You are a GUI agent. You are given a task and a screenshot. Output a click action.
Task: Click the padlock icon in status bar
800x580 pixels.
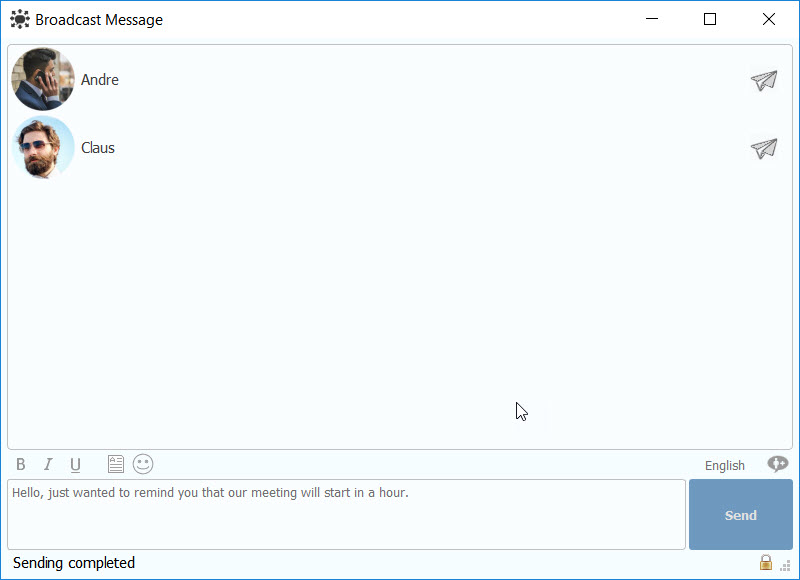pos(766,563)
